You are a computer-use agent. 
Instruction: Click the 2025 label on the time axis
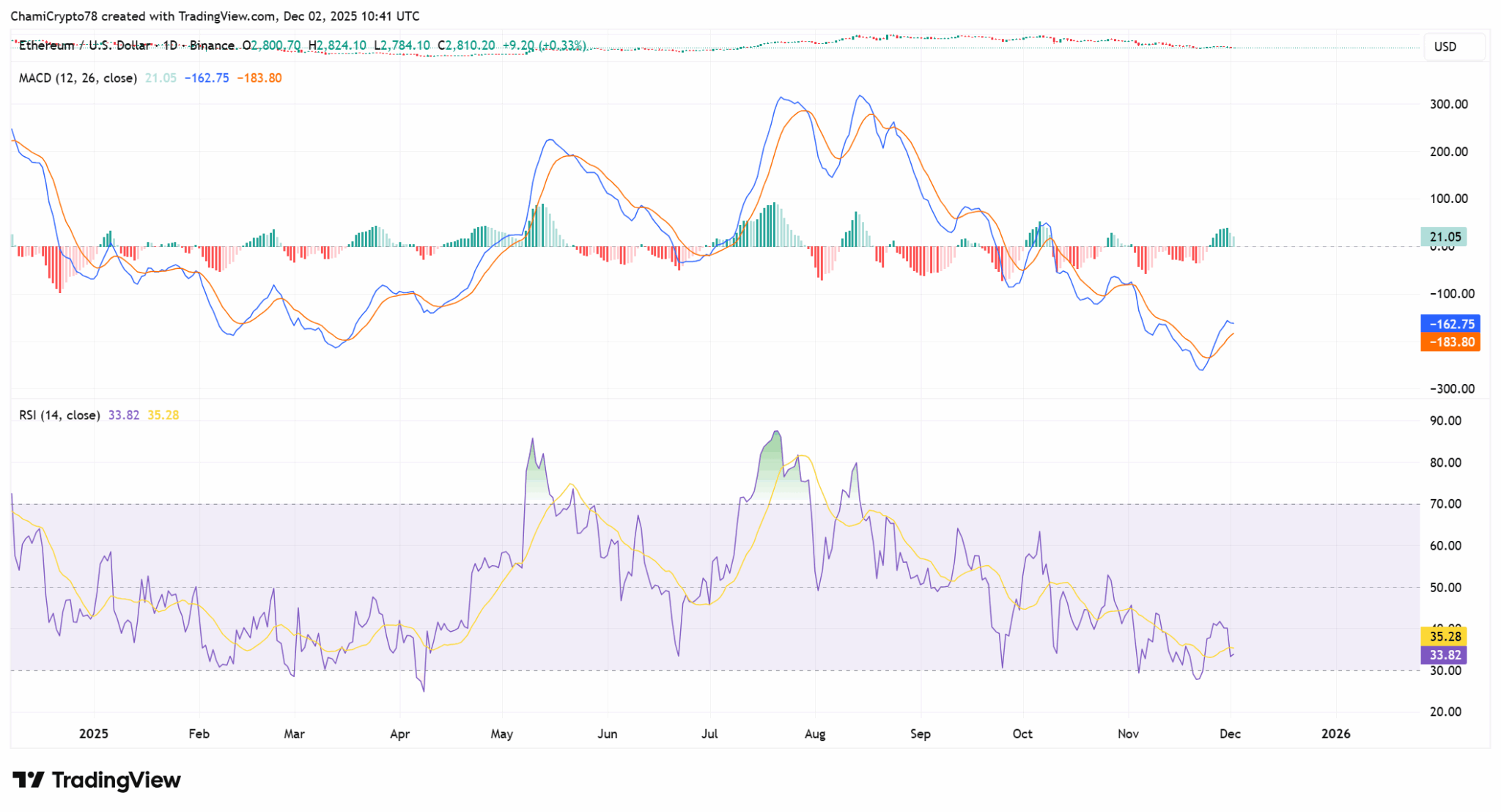[x=93, y=733]
